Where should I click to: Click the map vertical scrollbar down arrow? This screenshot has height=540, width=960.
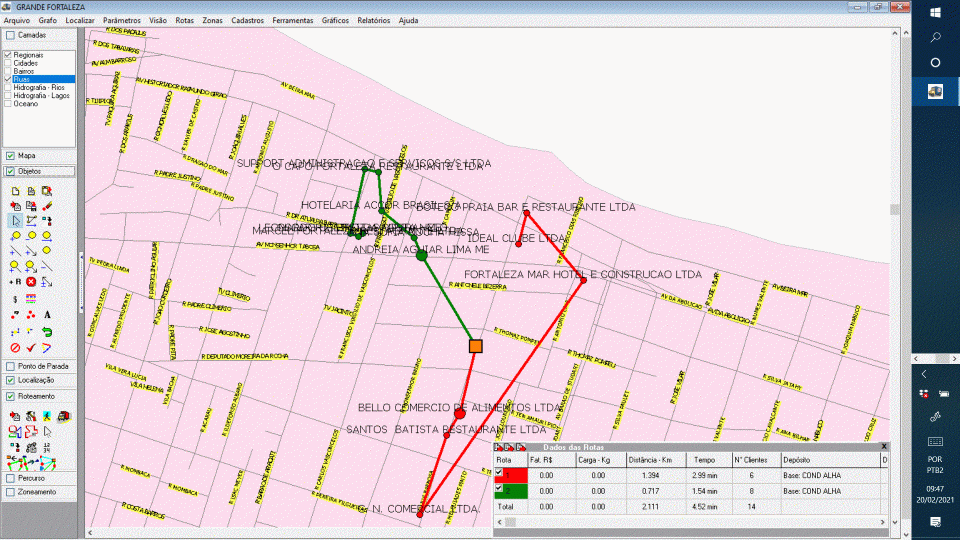coord(895,522)
